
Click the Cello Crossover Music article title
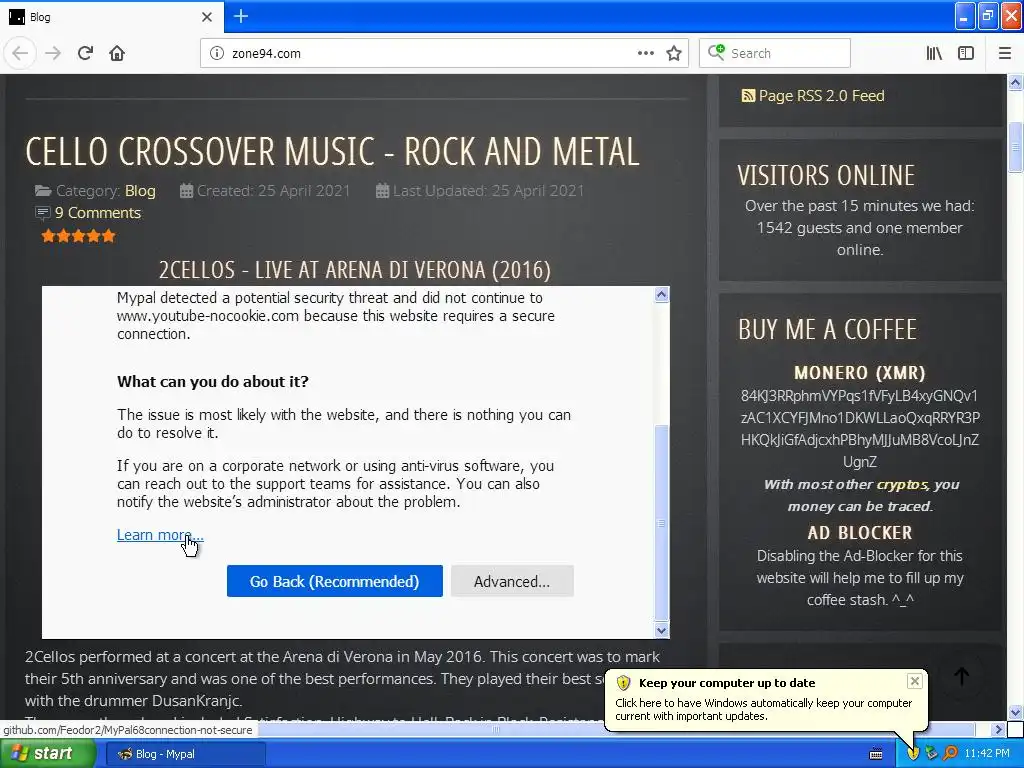tap(332, 152)
